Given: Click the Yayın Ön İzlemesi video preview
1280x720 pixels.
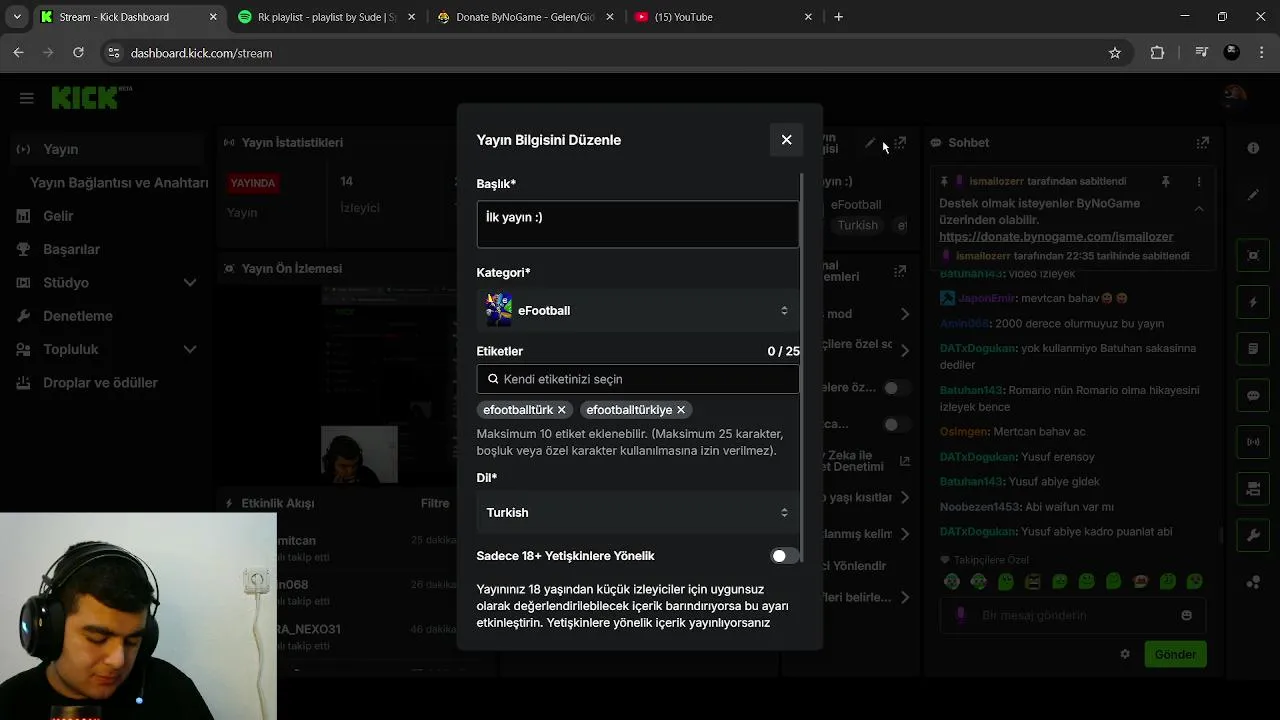Looking at the screenshot, I should [x=360, y=385].
